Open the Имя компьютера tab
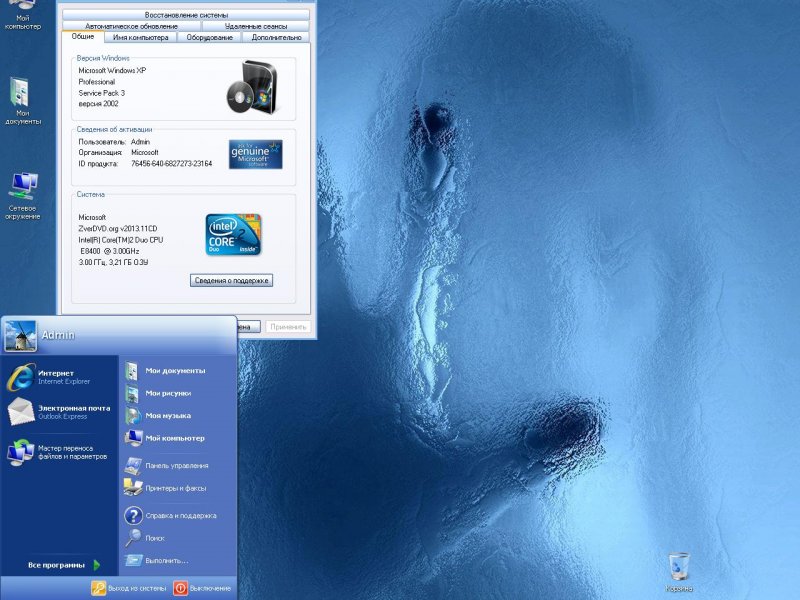This screenshot has height=600, width=800. pyautogui.click(x=140, y=37)
